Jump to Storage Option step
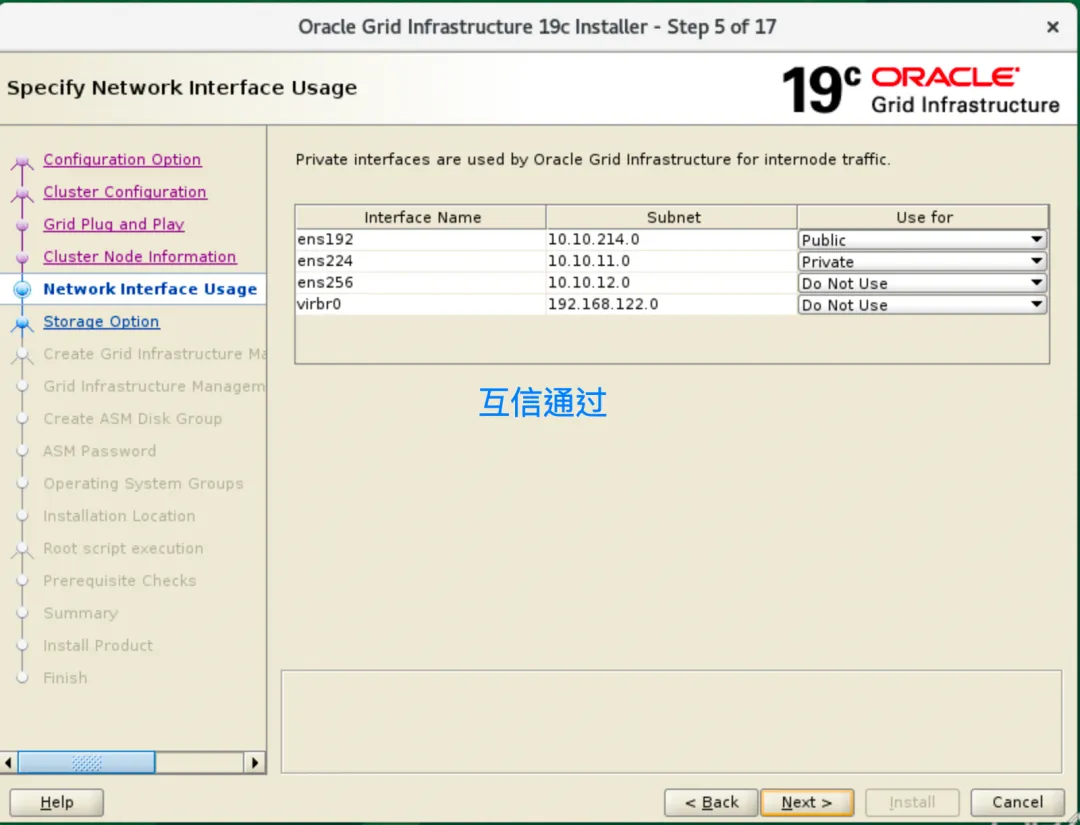 coord(101,322)
